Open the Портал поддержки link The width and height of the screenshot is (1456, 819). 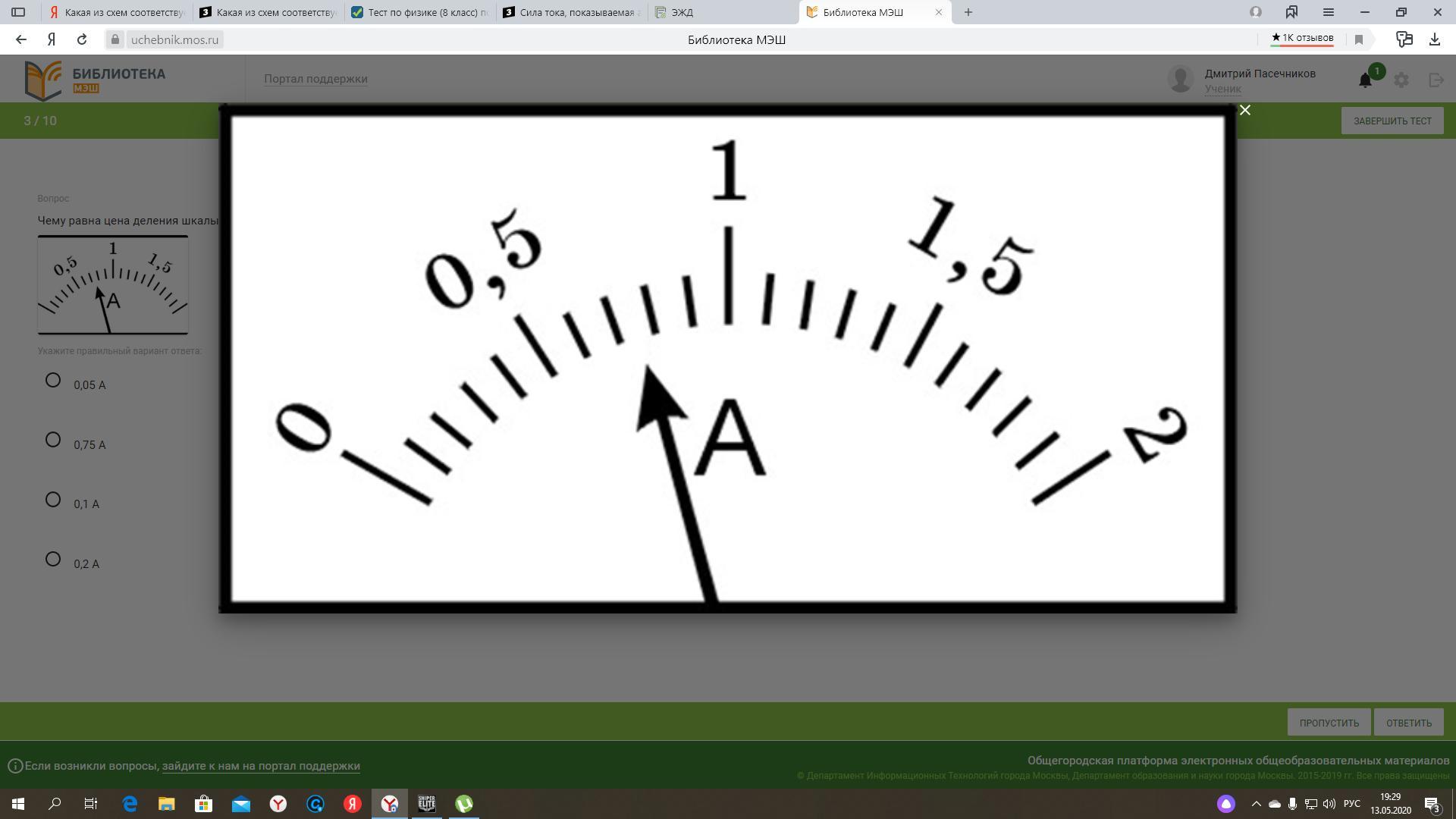[x=315, y=79]
